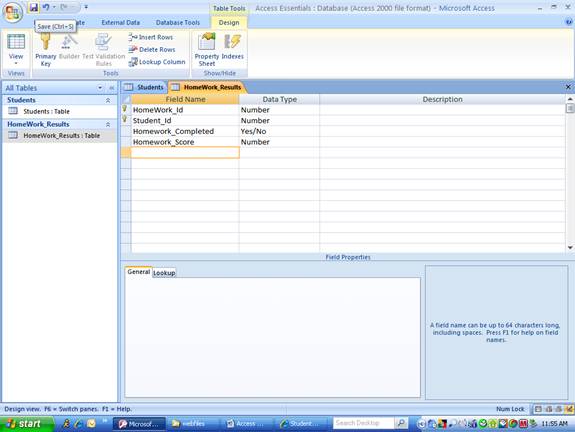Click the taskbar clock showing 11:55 AM
This screenshot has height=432, width=575.
tap(554, 424)
